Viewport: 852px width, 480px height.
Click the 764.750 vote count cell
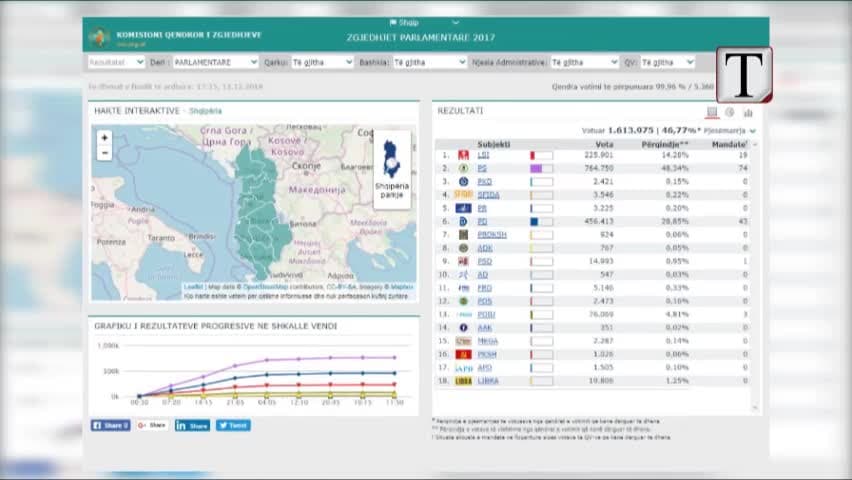click(x=599, y=169)
